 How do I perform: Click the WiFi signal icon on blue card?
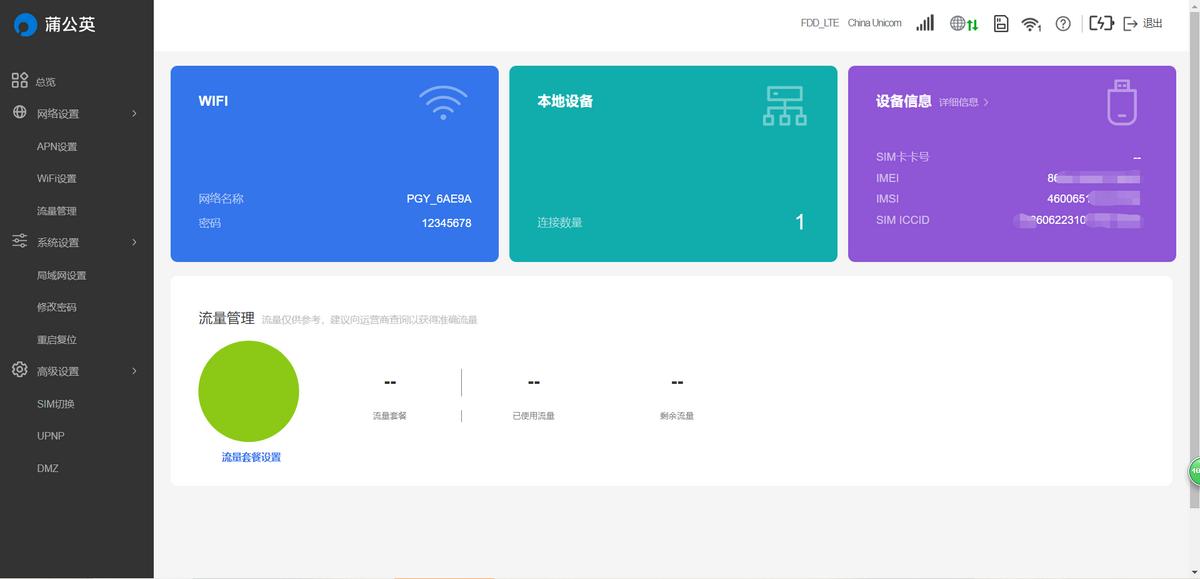click(x=443, y=102)
